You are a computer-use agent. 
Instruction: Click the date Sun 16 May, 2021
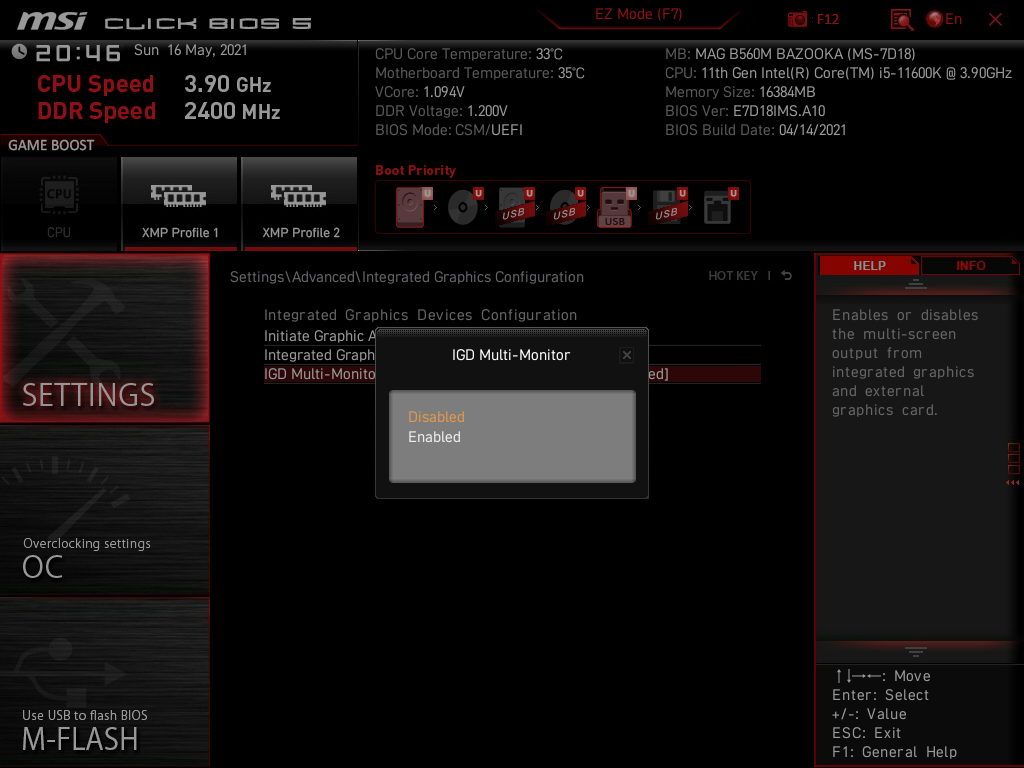point(191,50)
